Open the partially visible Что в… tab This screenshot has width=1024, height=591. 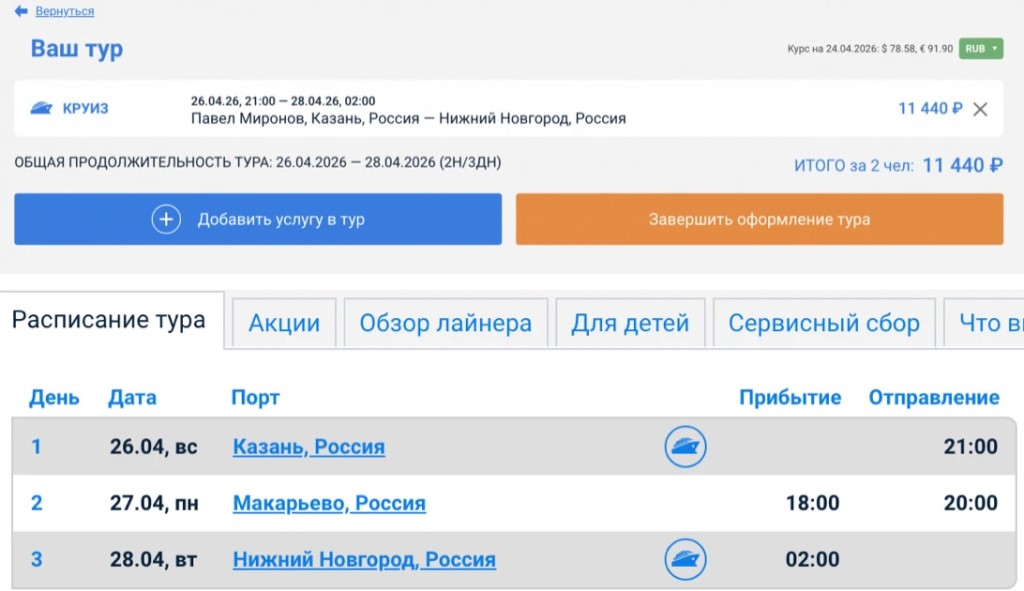point(988,323)
